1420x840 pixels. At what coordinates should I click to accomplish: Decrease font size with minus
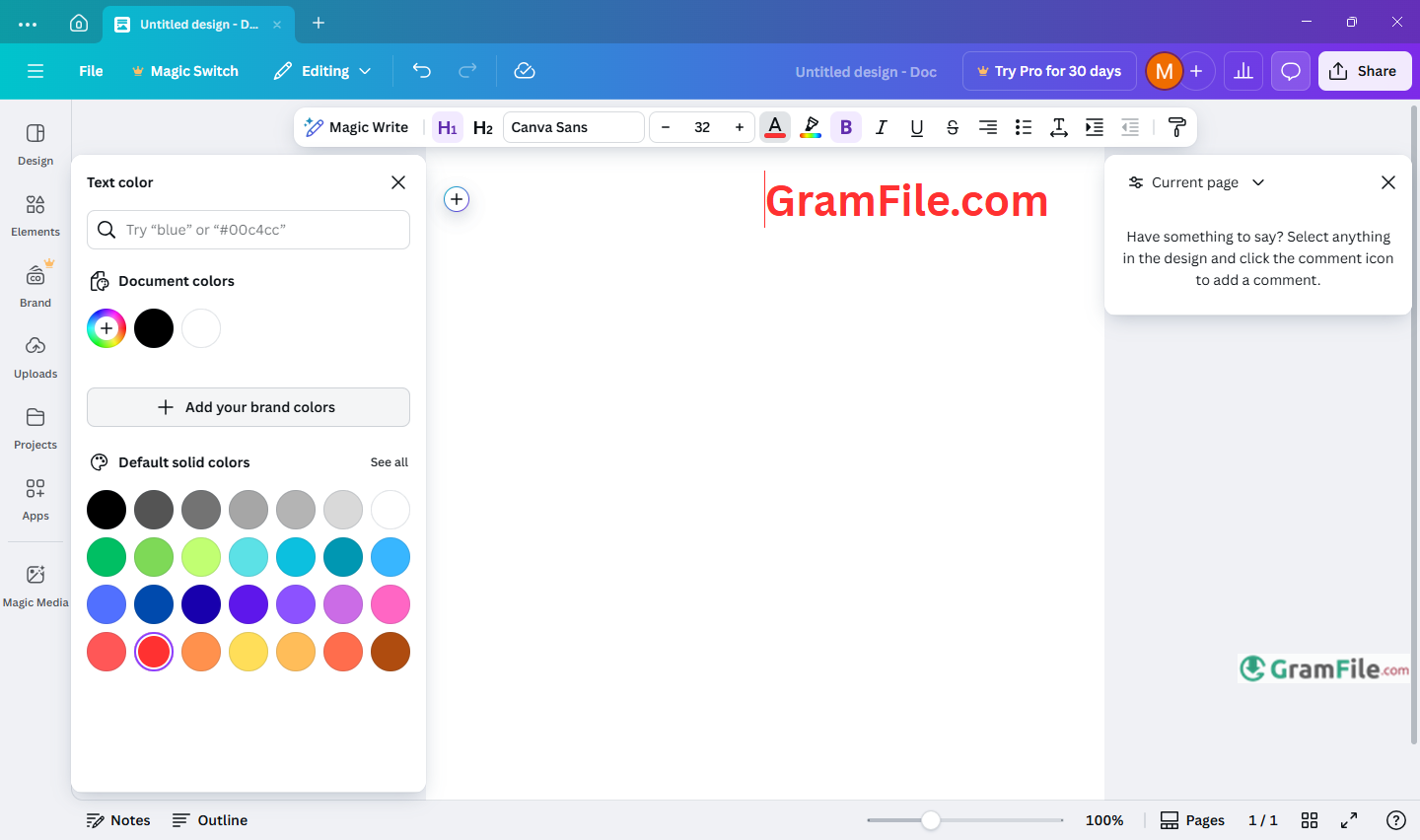[666, 127]
